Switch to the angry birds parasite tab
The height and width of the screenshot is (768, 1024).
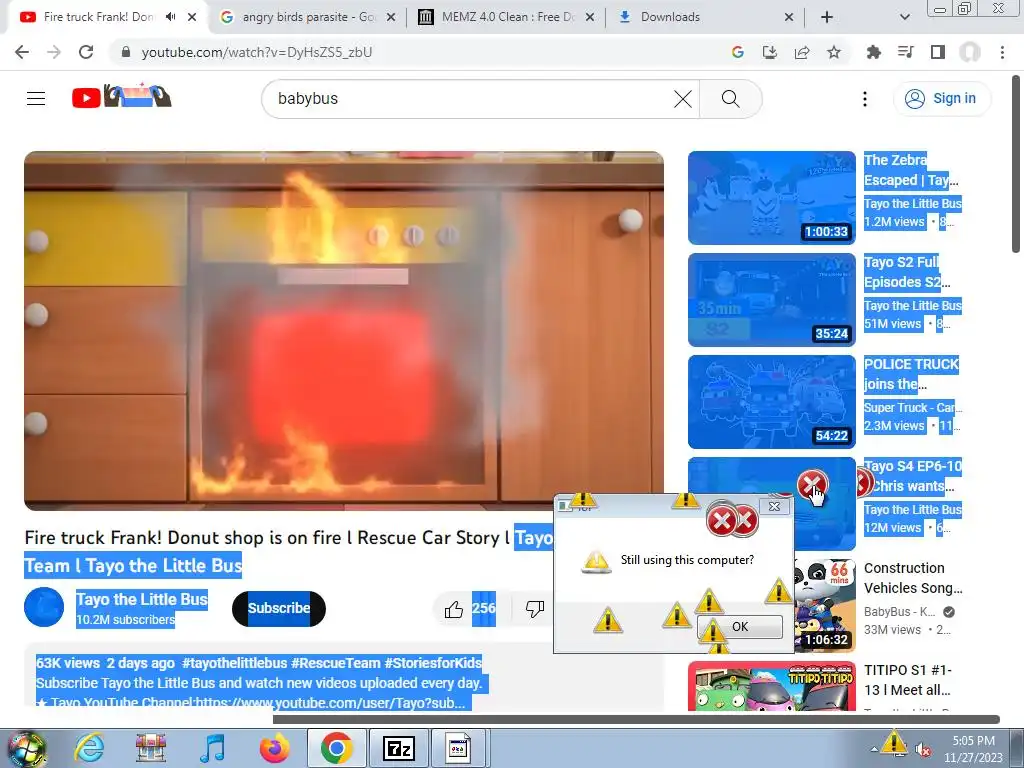tap(308, 17)
